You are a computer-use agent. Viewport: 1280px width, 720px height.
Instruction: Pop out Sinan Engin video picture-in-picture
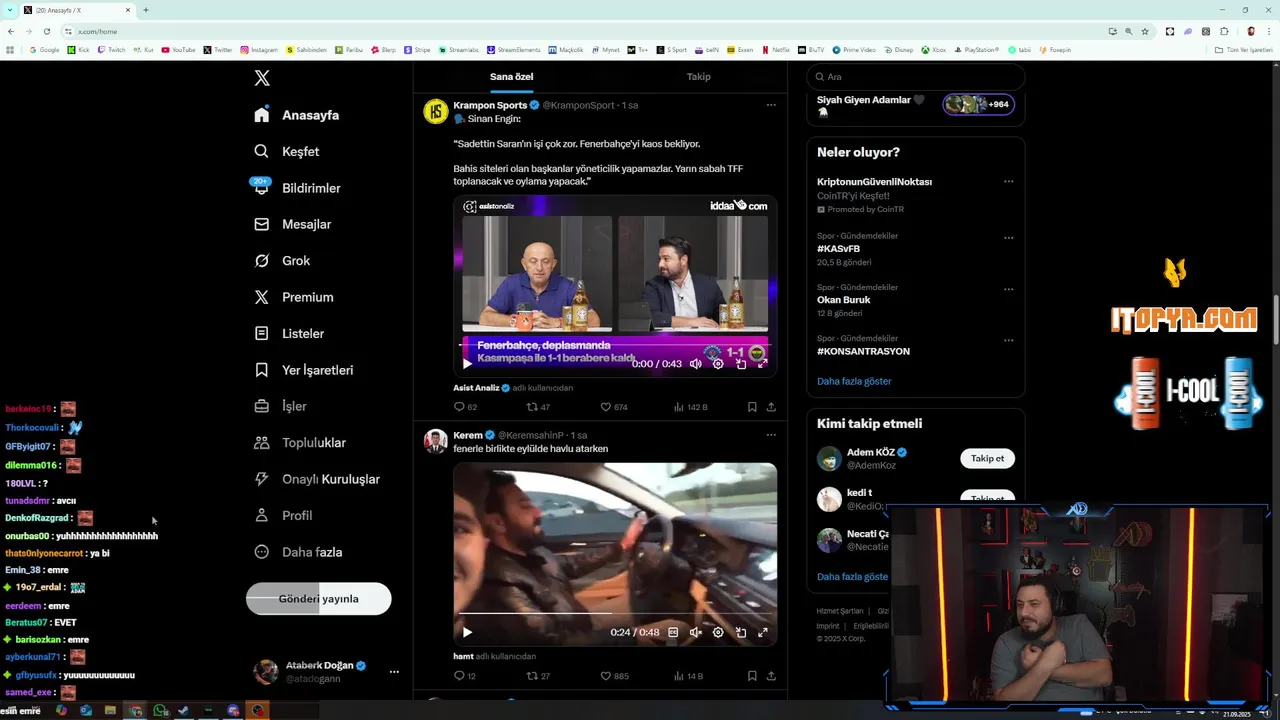point(741,364)
